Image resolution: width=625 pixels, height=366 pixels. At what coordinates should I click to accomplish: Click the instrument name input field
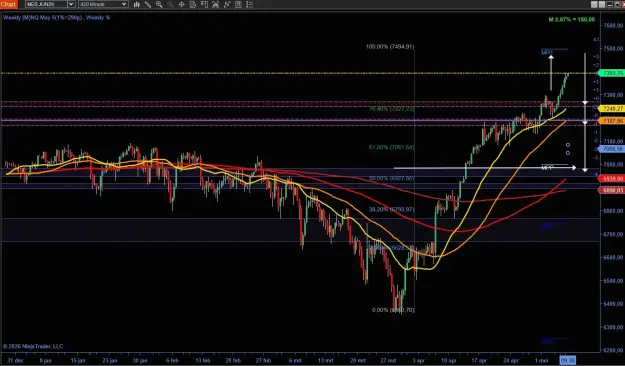(x=46, y=4)
